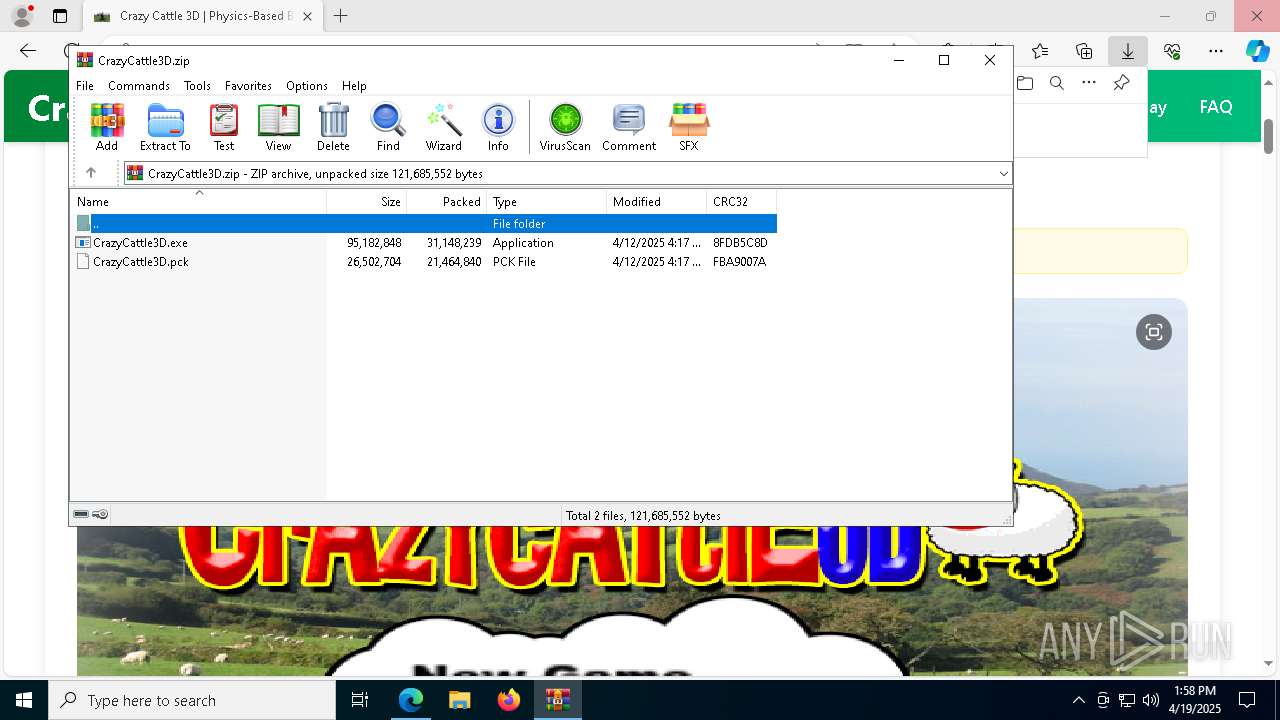Image resolution: width=1280 pixels, height=720 pixels.
Task: Select the parent folder '..' row
Action: [x=424, y=224]
